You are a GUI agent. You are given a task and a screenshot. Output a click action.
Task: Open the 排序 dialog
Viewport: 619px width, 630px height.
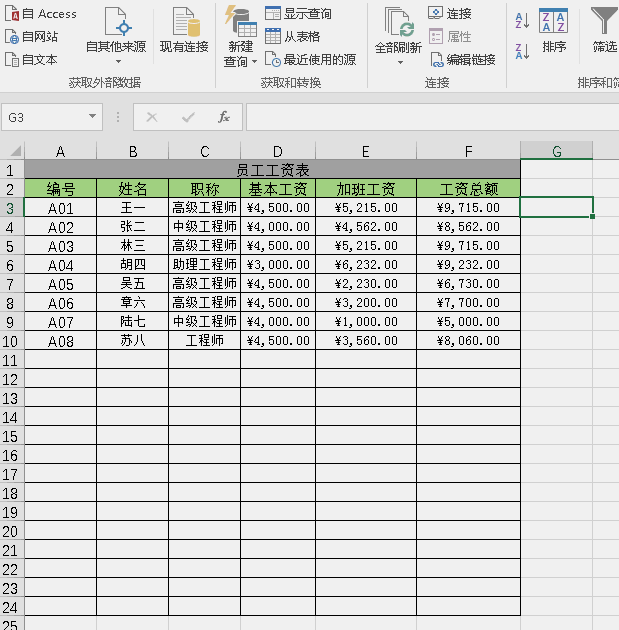tap(554, 31)
